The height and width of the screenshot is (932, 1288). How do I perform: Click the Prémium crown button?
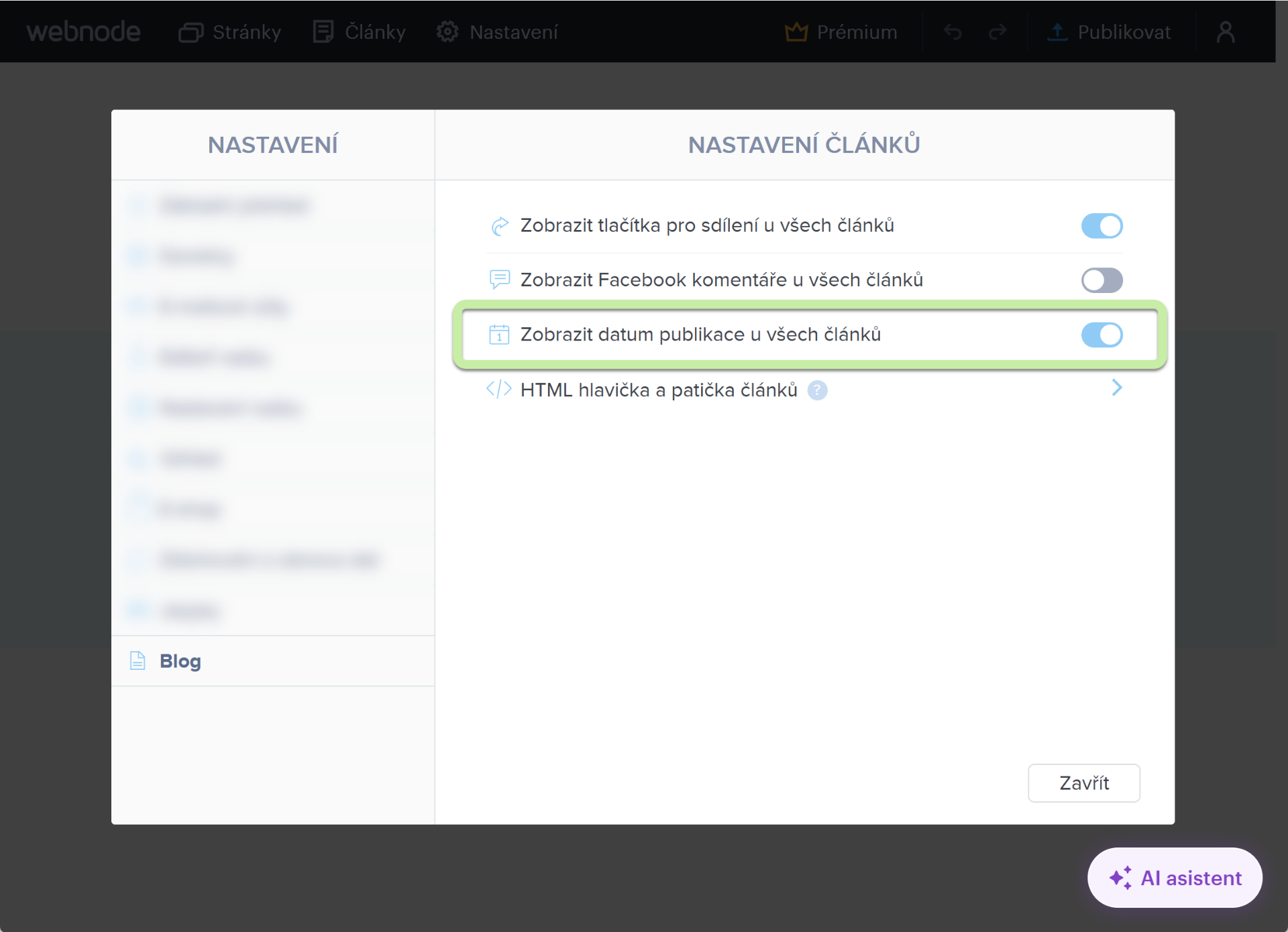tap(841, 32)
